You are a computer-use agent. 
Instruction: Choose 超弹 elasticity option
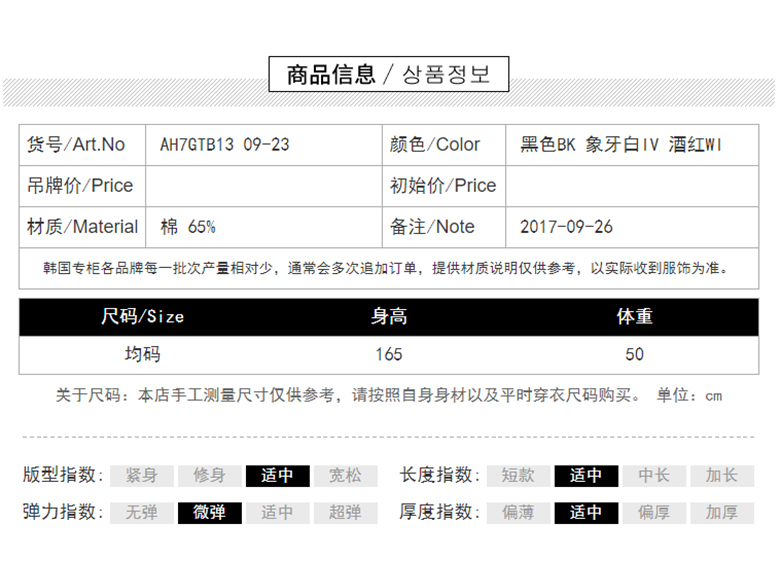[x=345, y=512]
